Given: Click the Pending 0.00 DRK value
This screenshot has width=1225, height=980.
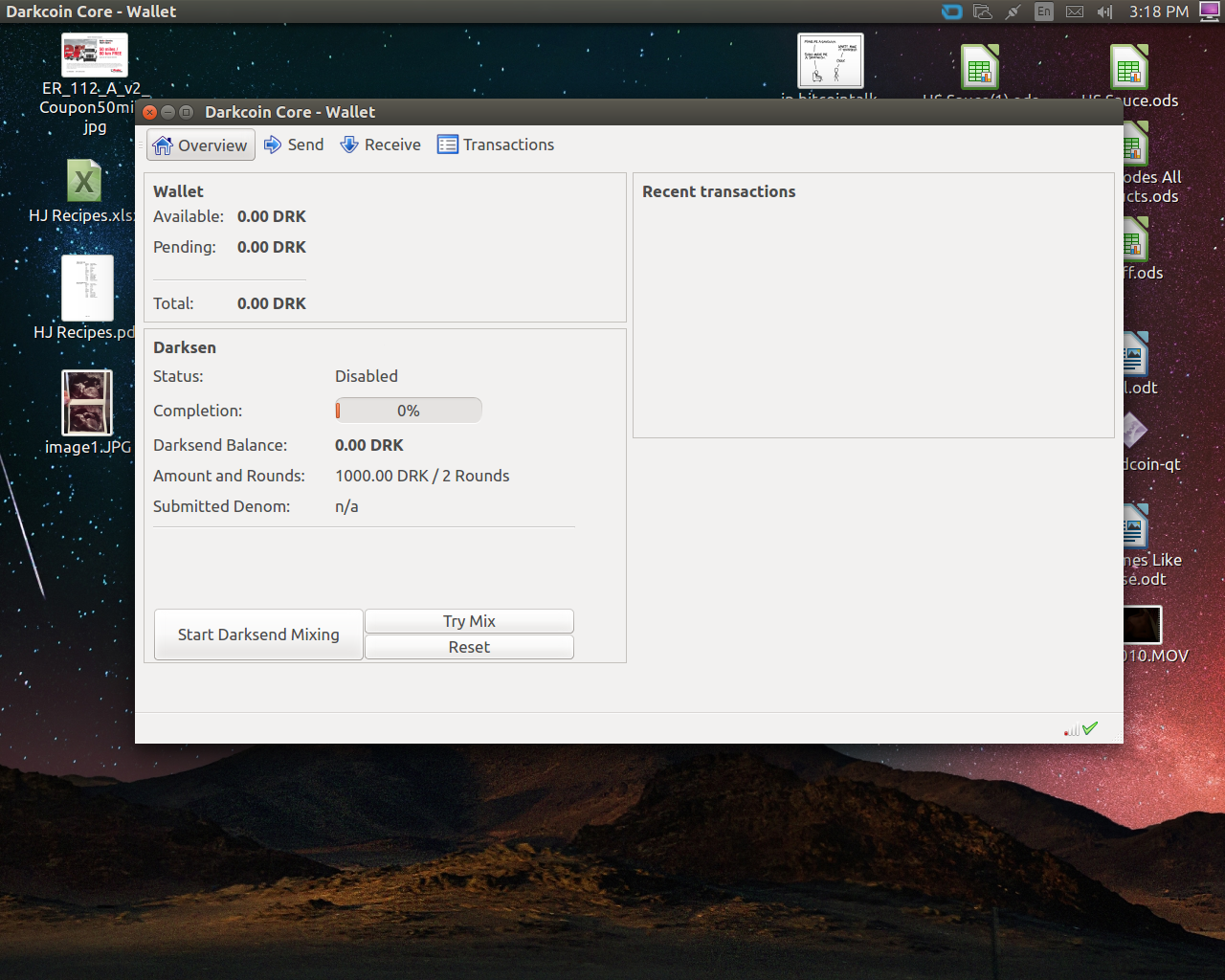Looking at the screenshot, I should 272,247.
